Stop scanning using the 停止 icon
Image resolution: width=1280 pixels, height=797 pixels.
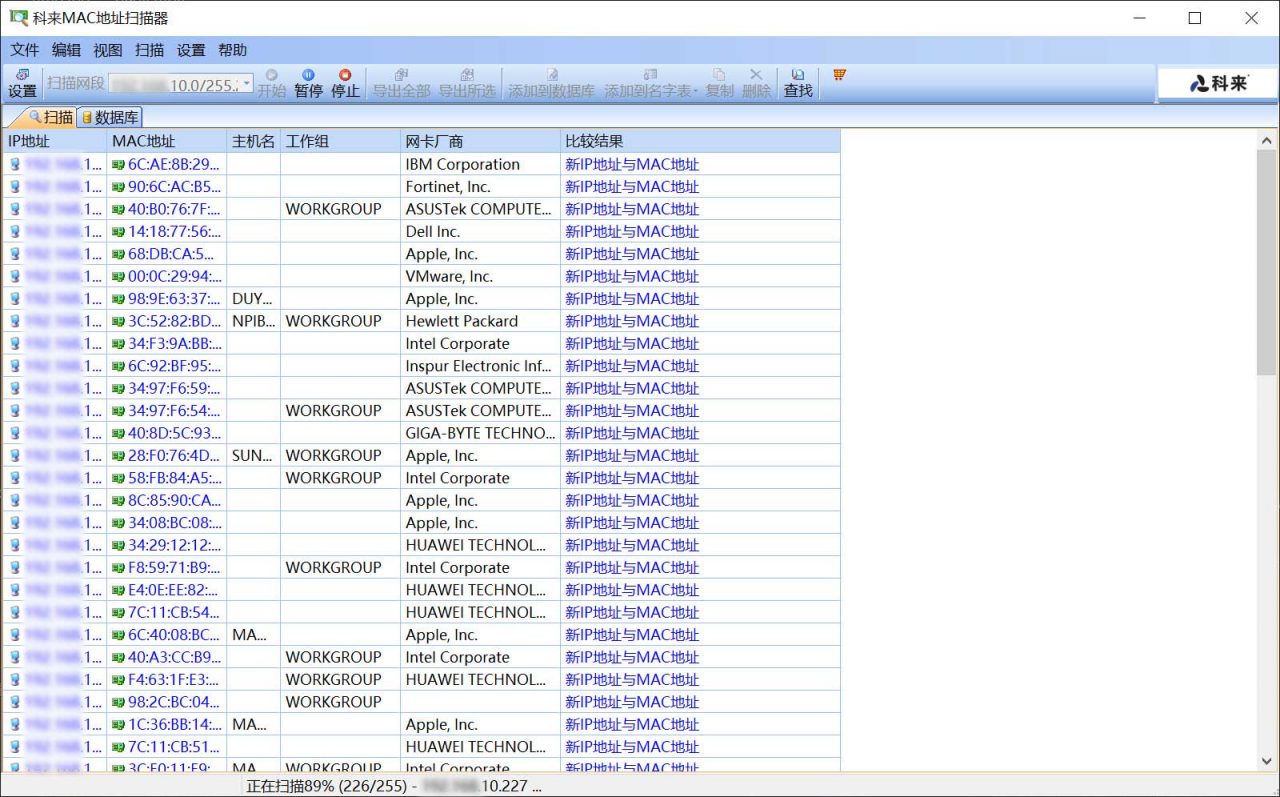click(x=345, y=80)
